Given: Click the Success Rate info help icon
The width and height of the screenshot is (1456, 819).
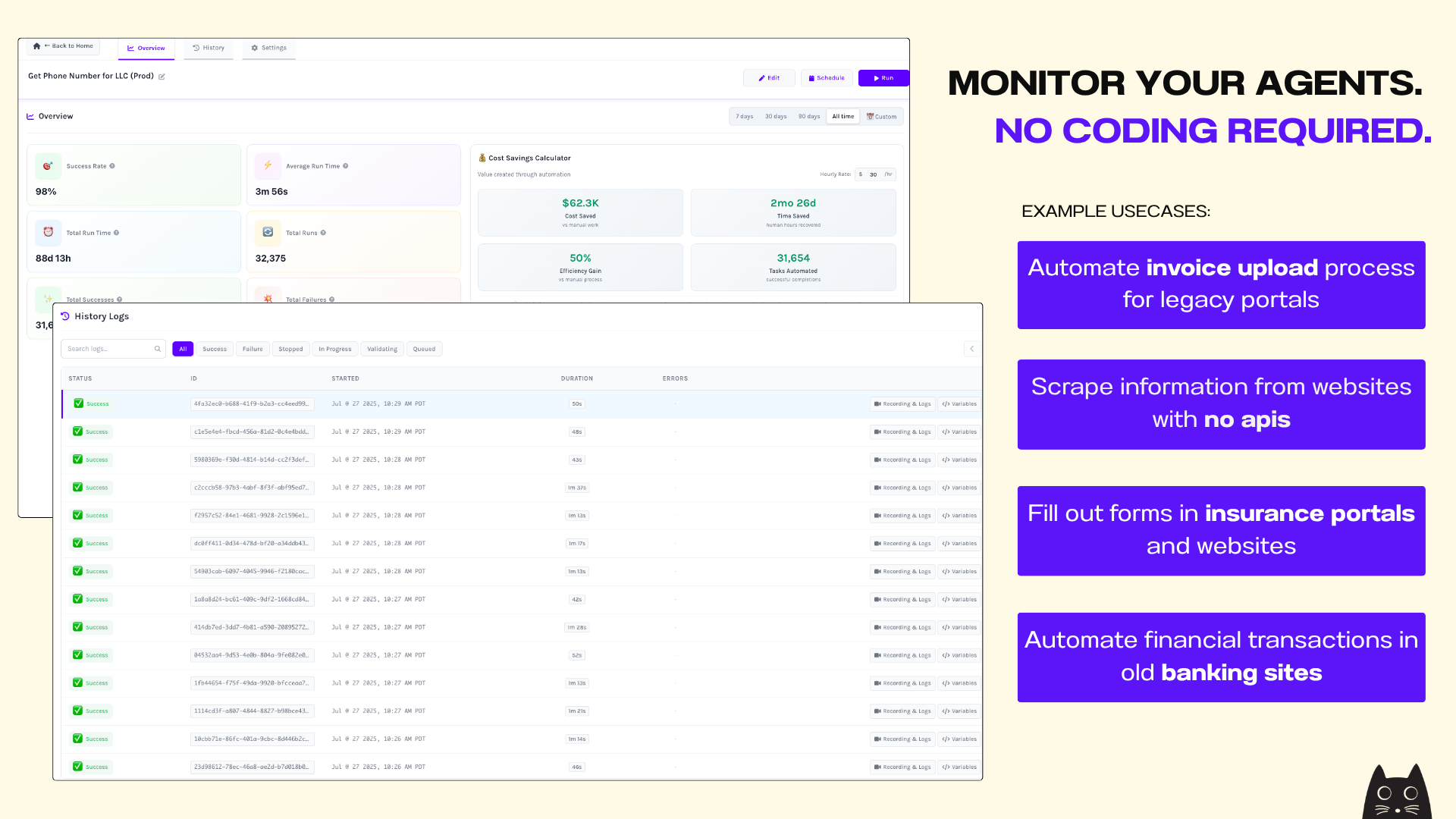Looking at the screenshot, I should click(112, 166).
